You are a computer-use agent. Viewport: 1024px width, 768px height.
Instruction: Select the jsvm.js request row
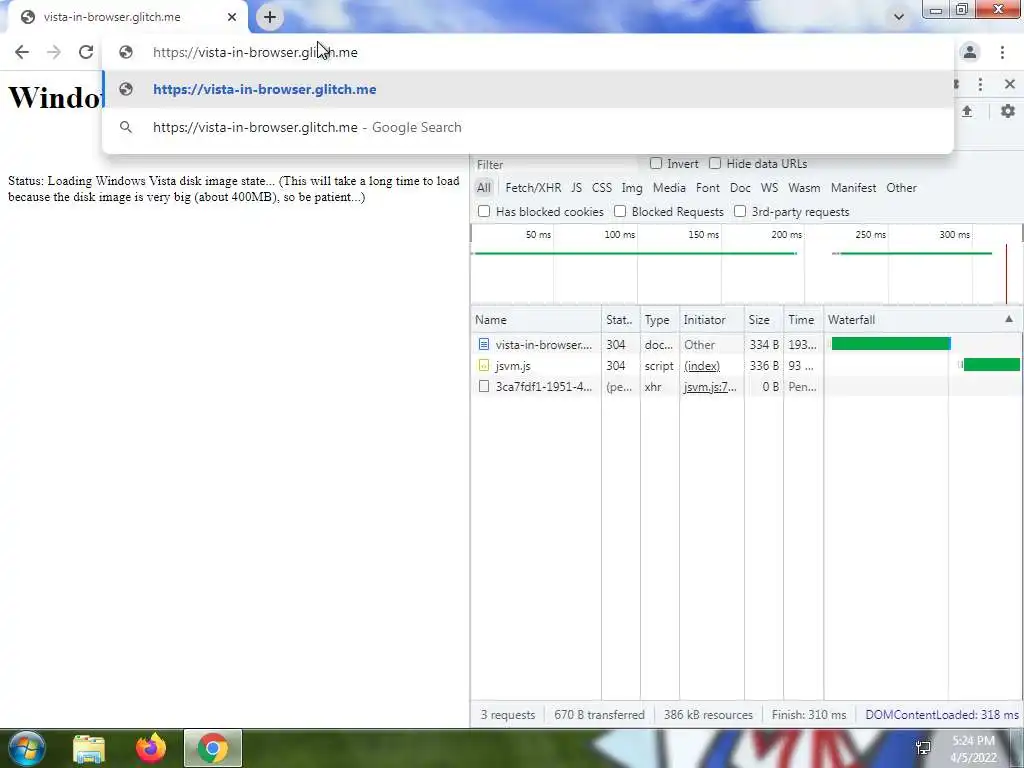point(746,366)
